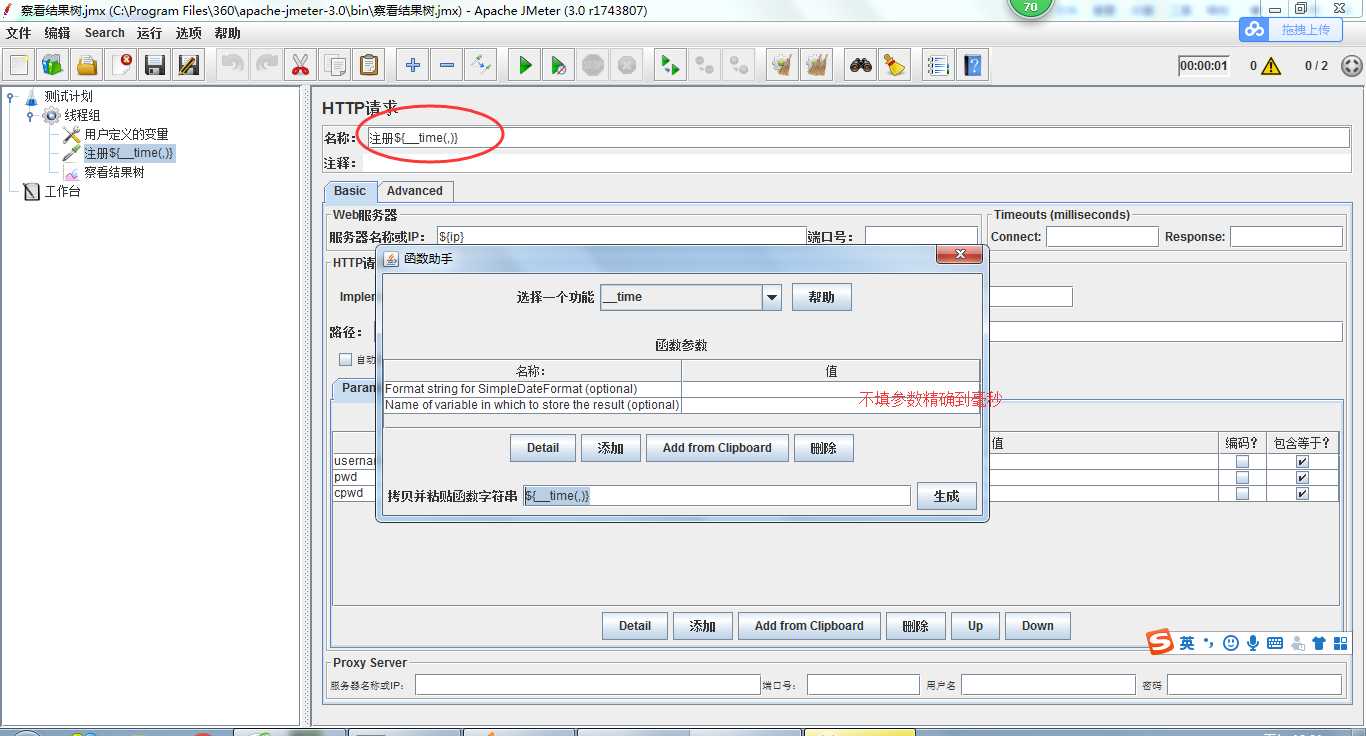
Task: Toggle the 包含等于 checkbox in cpwd row
Action: pos(1302,494)
